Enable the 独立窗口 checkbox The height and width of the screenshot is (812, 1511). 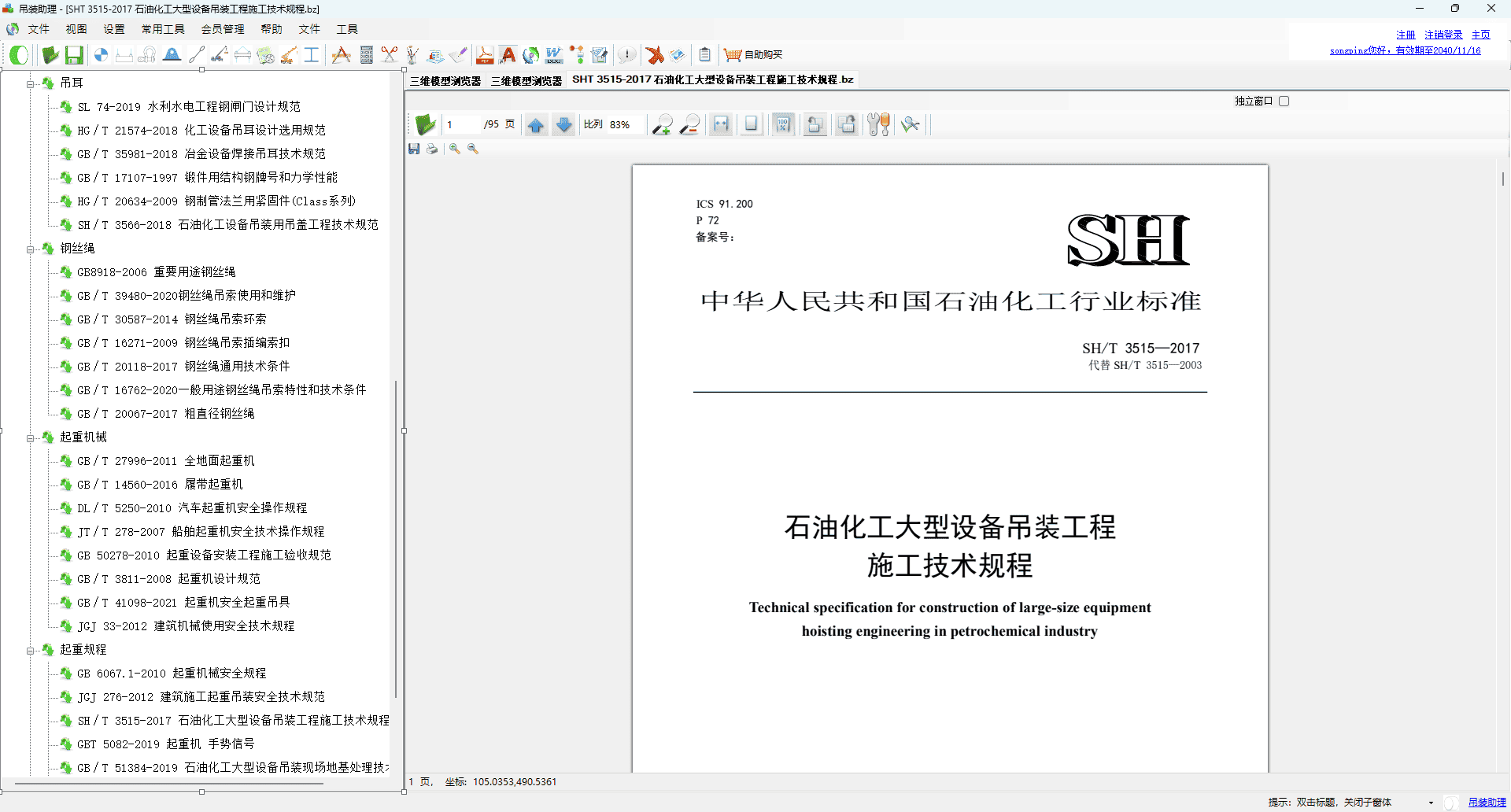pyautogui.click(x=1284, y=101)
